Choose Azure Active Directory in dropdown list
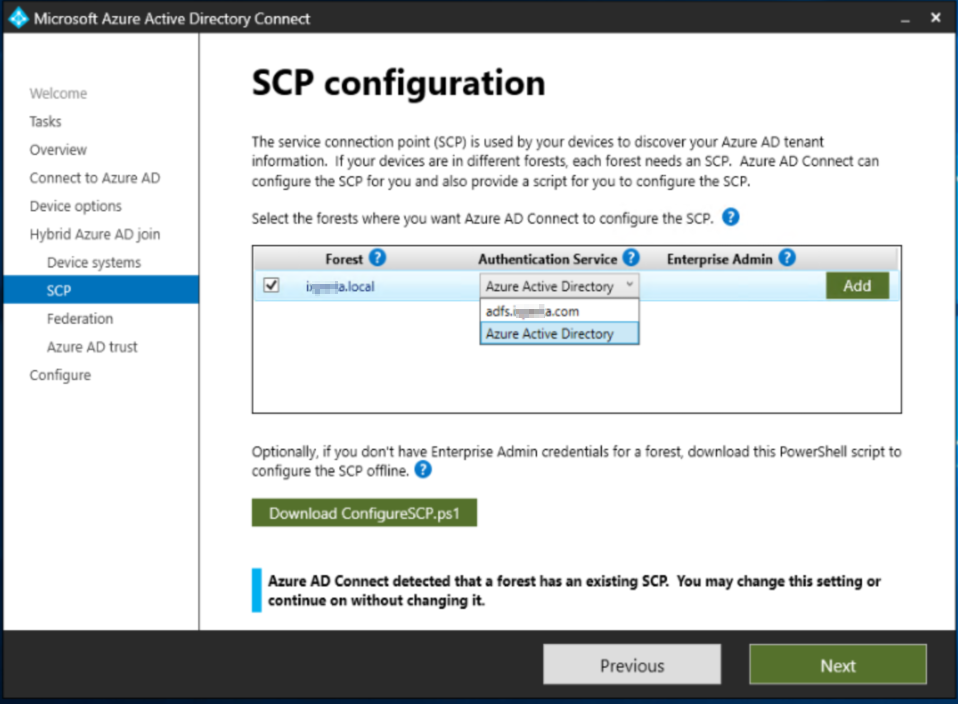The width and height of the screenshot is (958, 704). 559,334
